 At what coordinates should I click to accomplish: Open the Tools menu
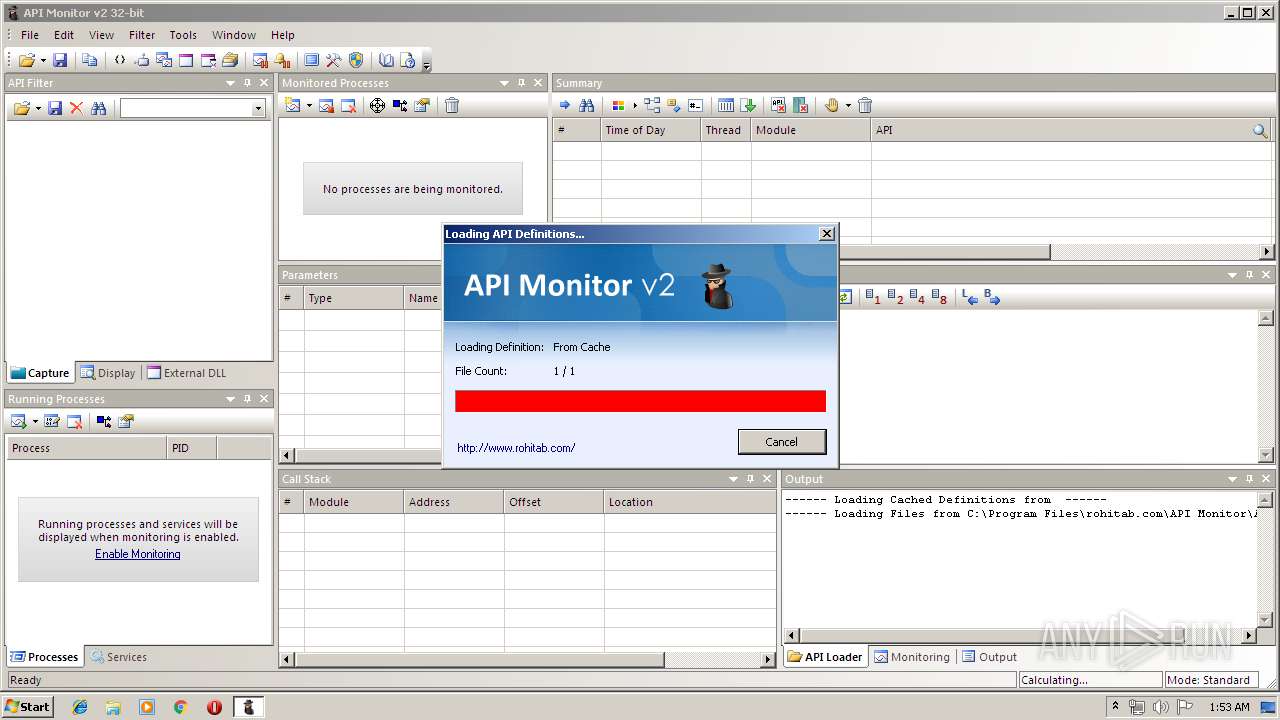tap(183, 35)
